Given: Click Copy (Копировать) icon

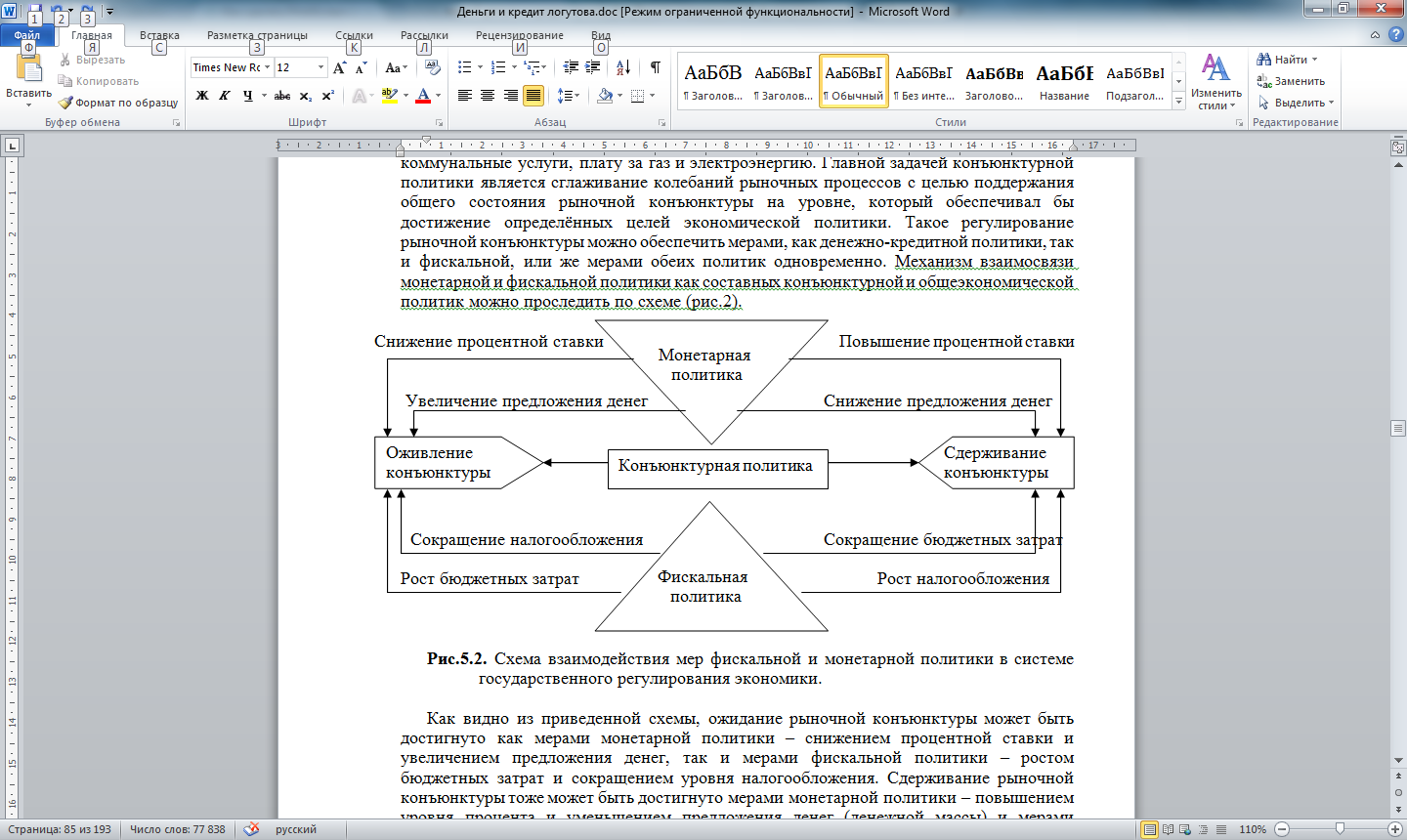Looking at the screenshot, I should coord(65,81).
